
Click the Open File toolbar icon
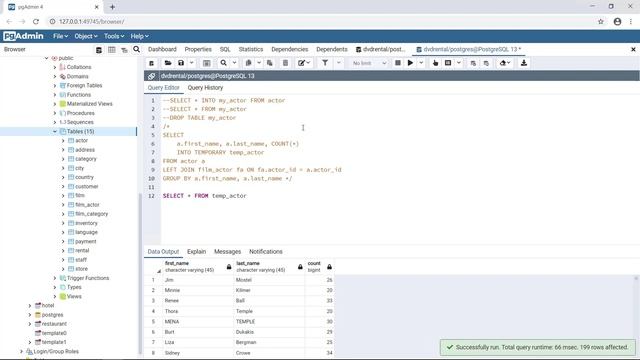click(168, 63)
